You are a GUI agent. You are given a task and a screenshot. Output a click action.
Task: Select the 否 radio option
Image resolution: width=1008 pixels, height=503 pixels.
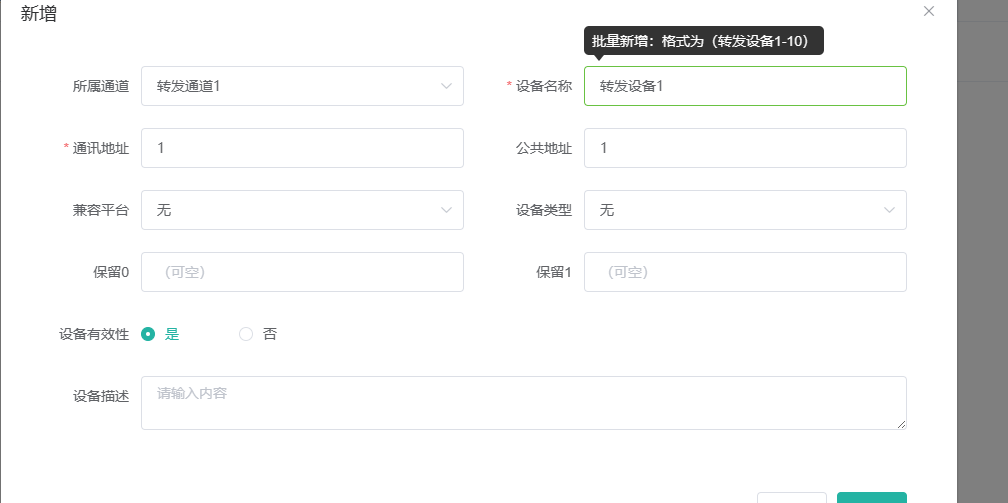(x=246, y=334)
